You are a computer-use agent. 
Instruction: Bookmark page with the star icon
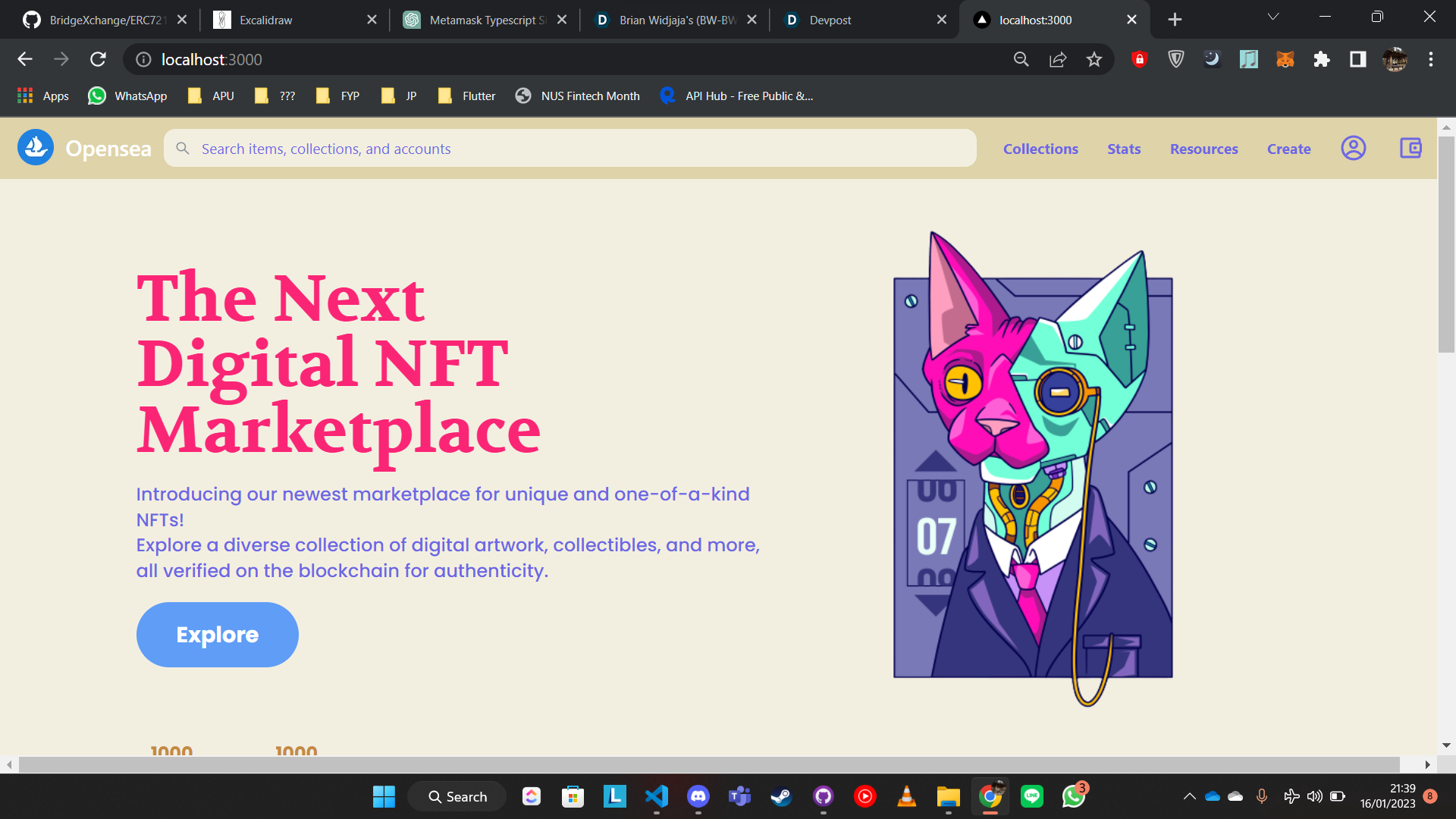coord(1094,59)
